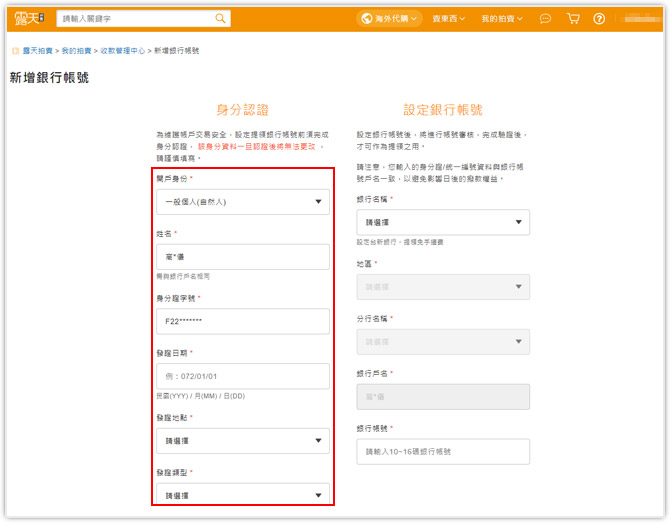The width and height of the screenshot is (670, 526).
Task: Expand the 銀行名稱 dropdown
Action: 443,222
